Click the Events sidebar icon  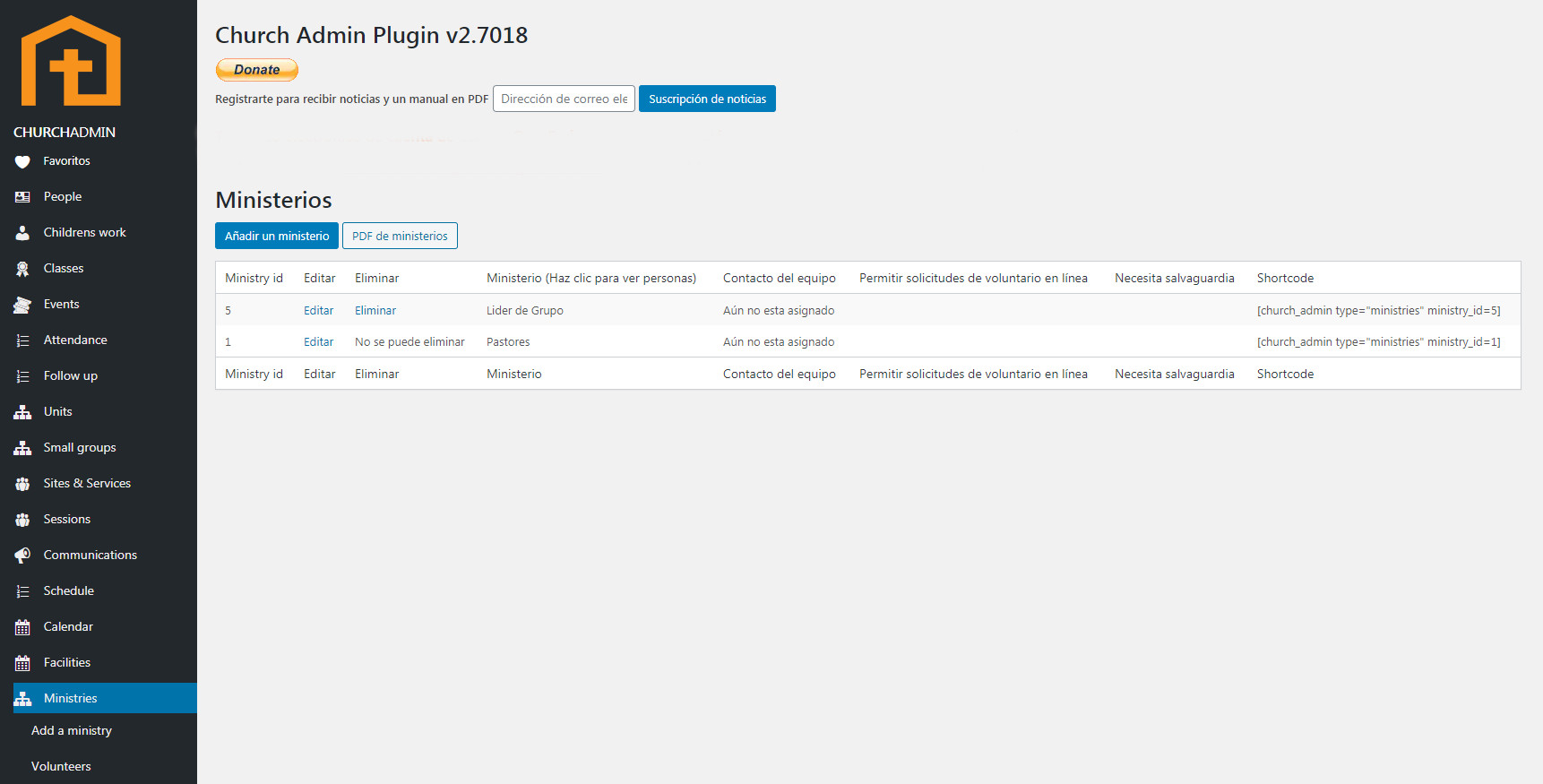tap(22, 305)
